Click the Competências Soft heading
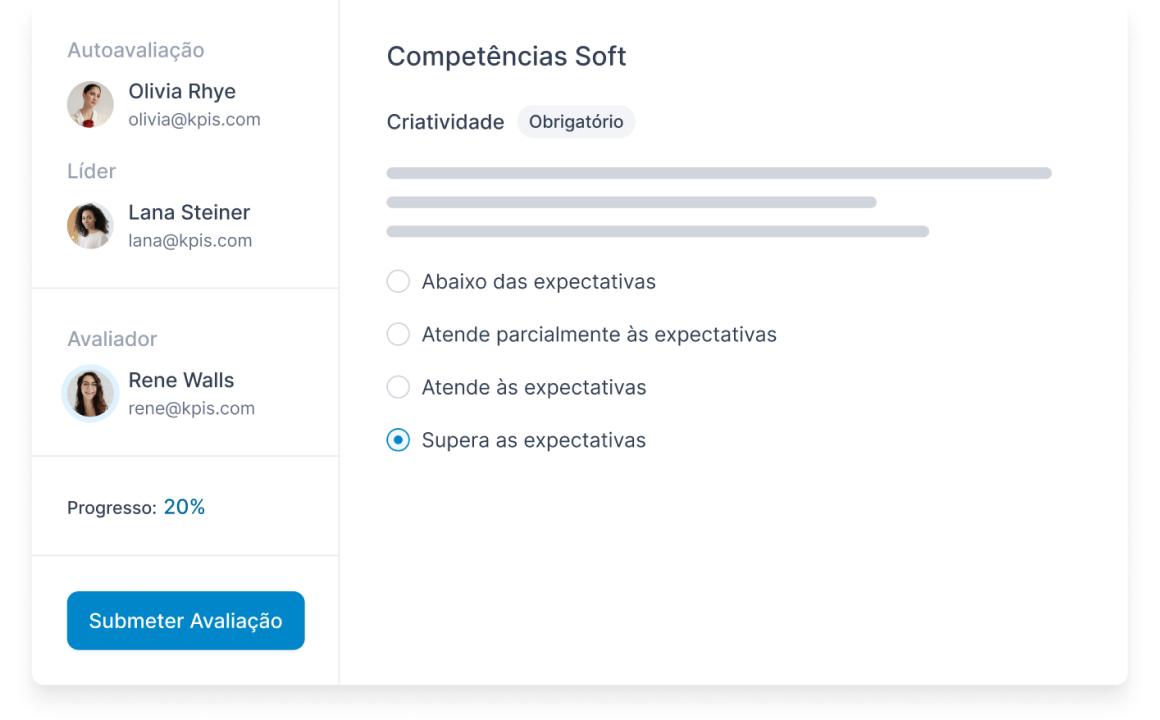The width and height of the screenshot is (1160, 720). [x=507, y=56]
